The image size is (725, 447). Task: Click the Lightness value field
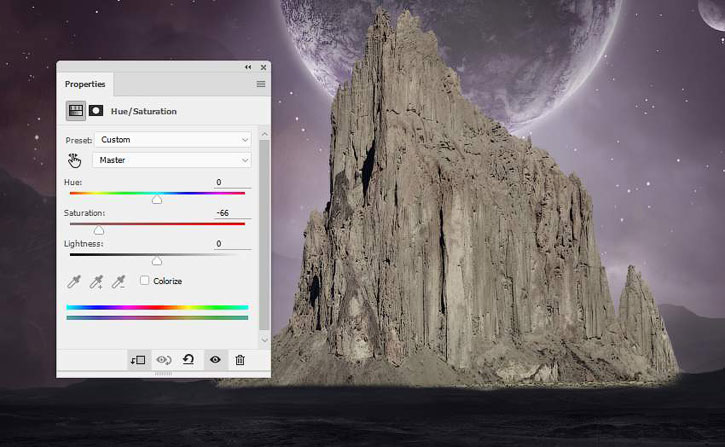(233, 244)
